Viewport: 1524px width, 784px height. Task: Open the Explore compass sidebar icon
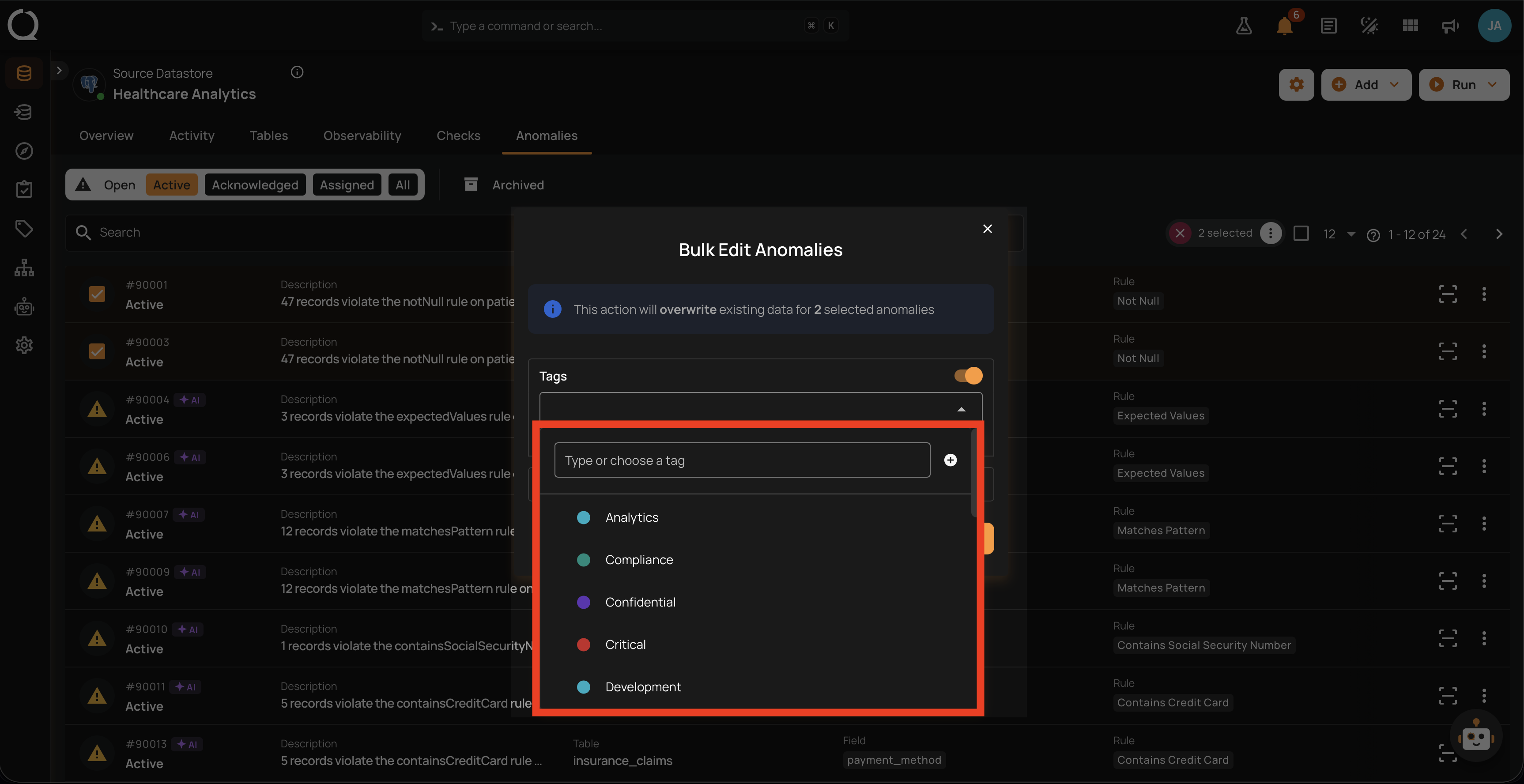tap(24, 151)
